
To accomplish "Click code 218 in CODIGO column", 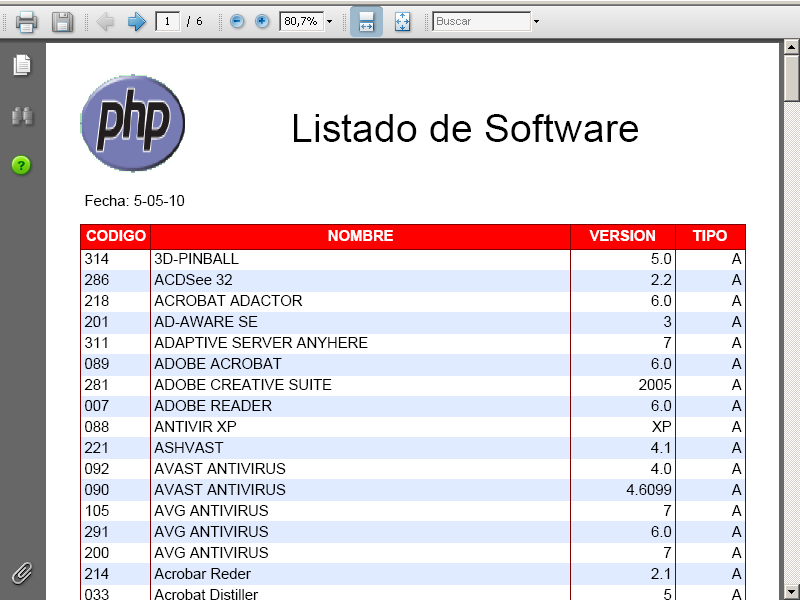I will pyautogui.click(x=96, y=301).
